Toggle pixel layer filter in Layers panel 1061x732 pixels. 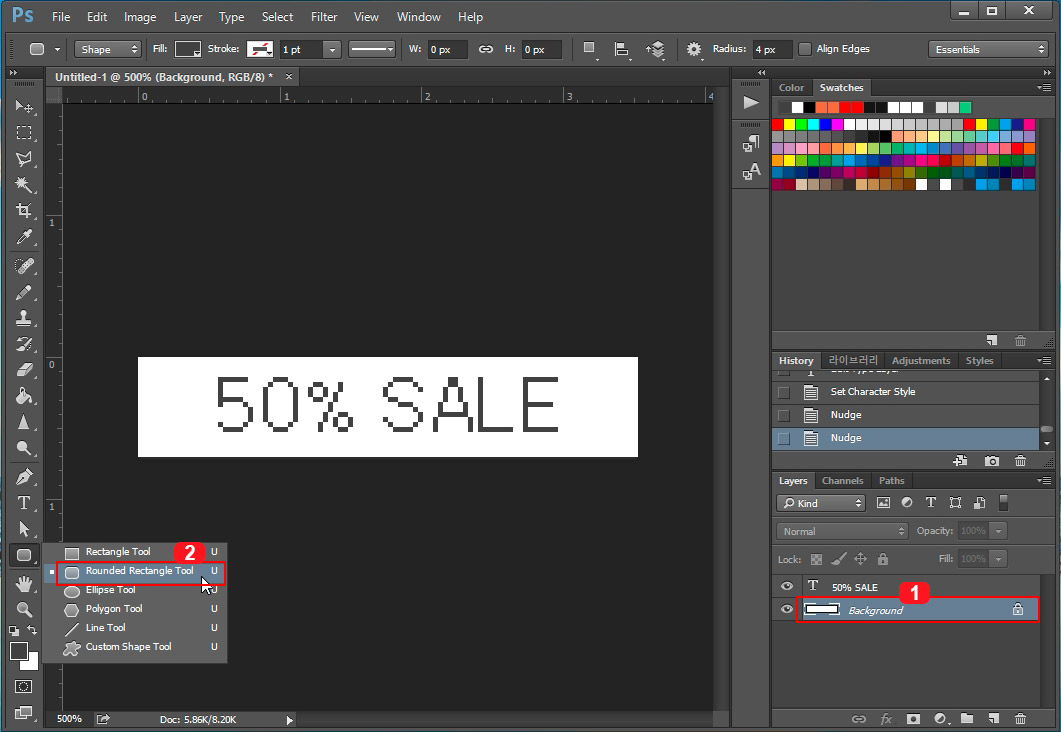pyautogui.click(x=883, y=503)
